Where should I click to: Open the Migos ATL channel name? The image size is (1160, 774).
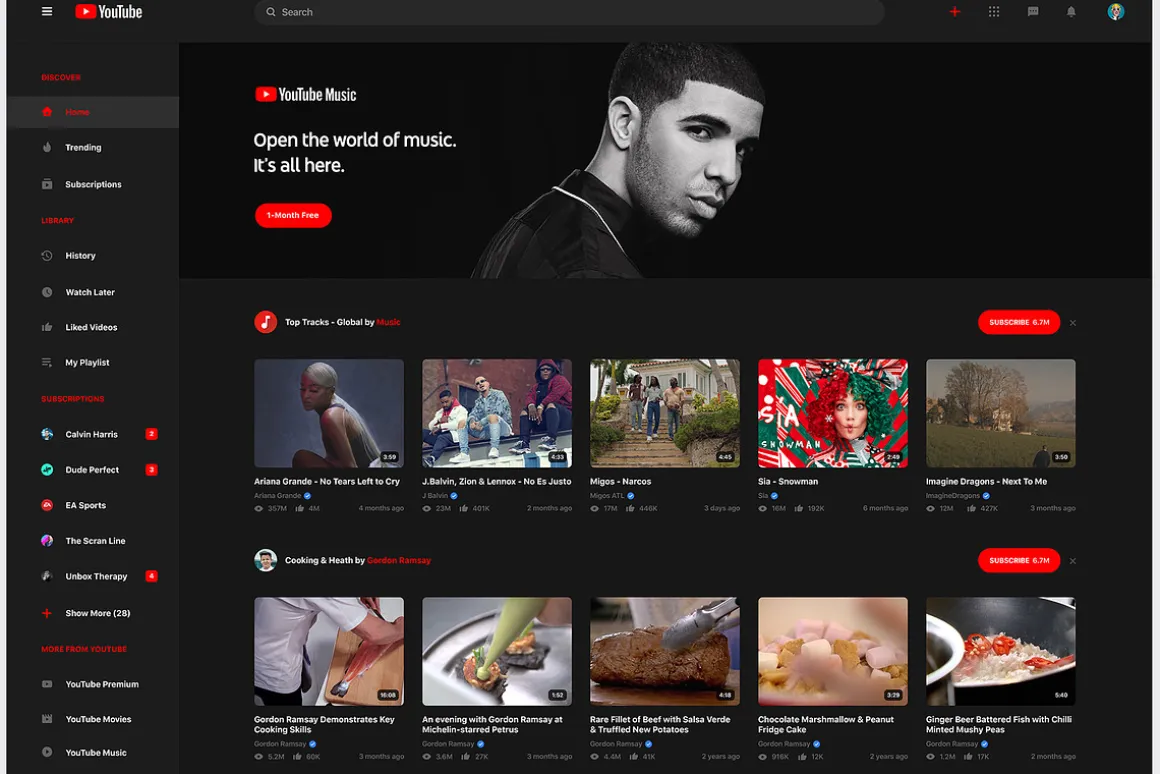click(x=607, y=496)
